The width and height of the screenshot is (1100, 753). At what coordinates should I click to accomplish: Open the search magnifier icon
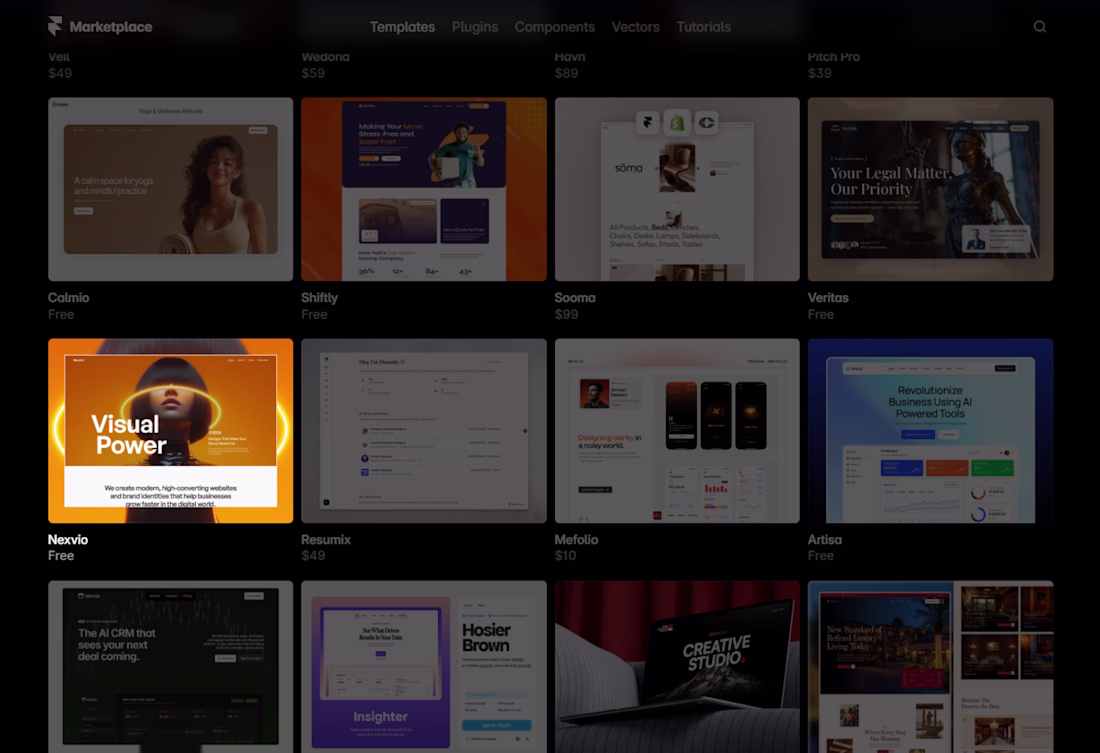(x=1040, y=27)
